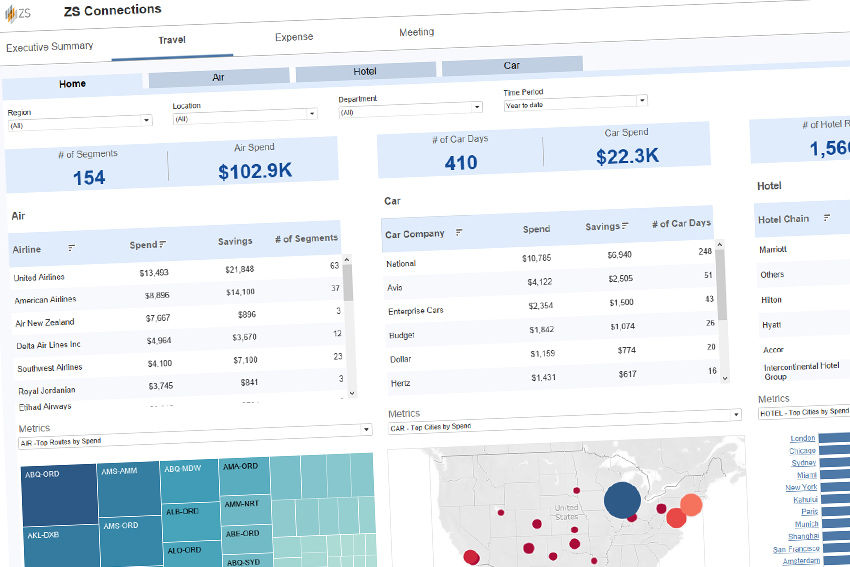Select the Travel tab
The image size is (850, 567).
point(172,40)
